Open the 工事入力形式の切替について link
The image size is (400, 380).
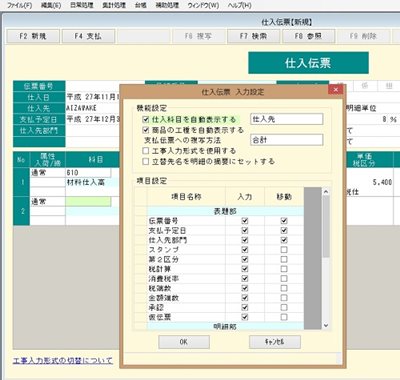click(63, 361)
